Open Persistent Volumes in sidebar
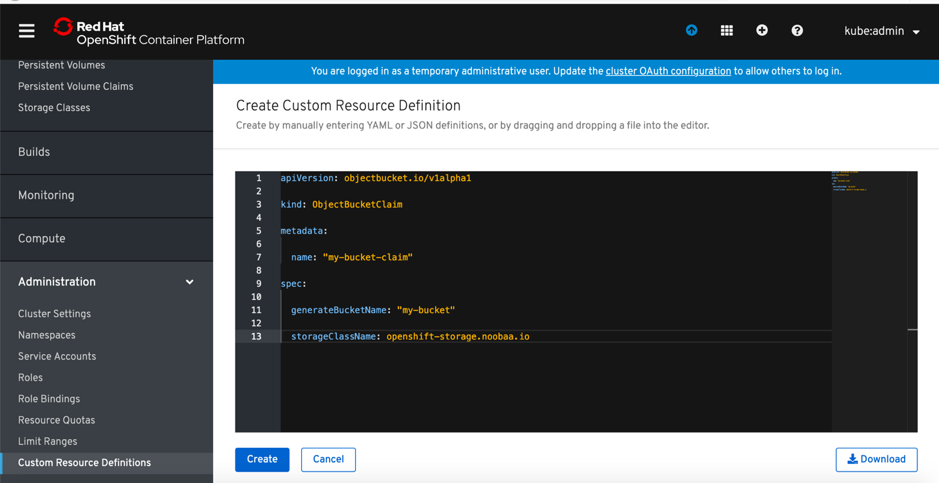The height and width of the screenshot is (483, 939). (x=61, y=65)
